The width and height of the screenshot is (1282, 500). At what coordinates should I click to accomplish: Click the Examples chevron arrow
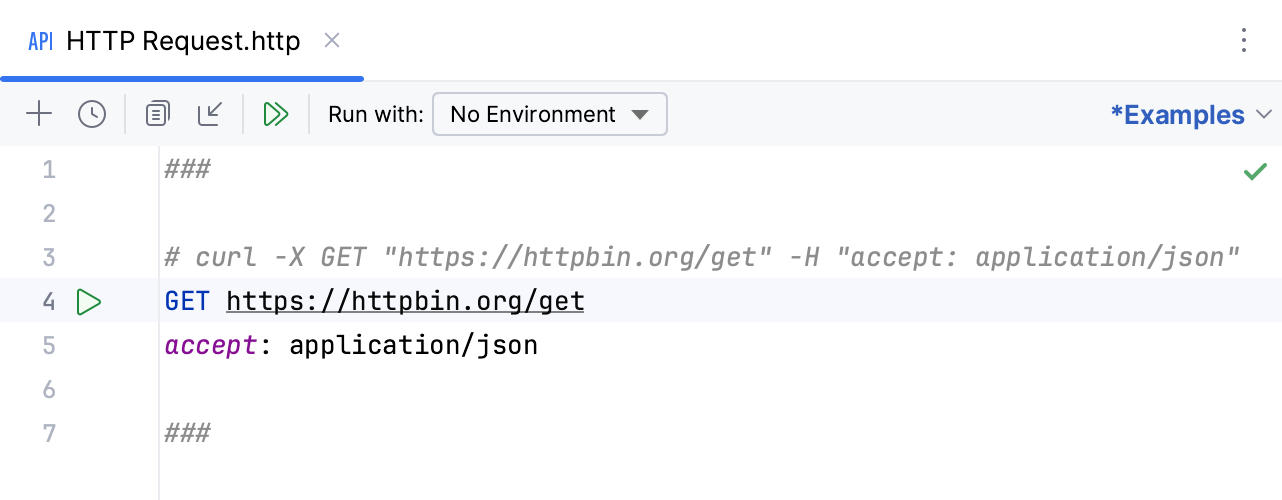tap(1263, 114)
